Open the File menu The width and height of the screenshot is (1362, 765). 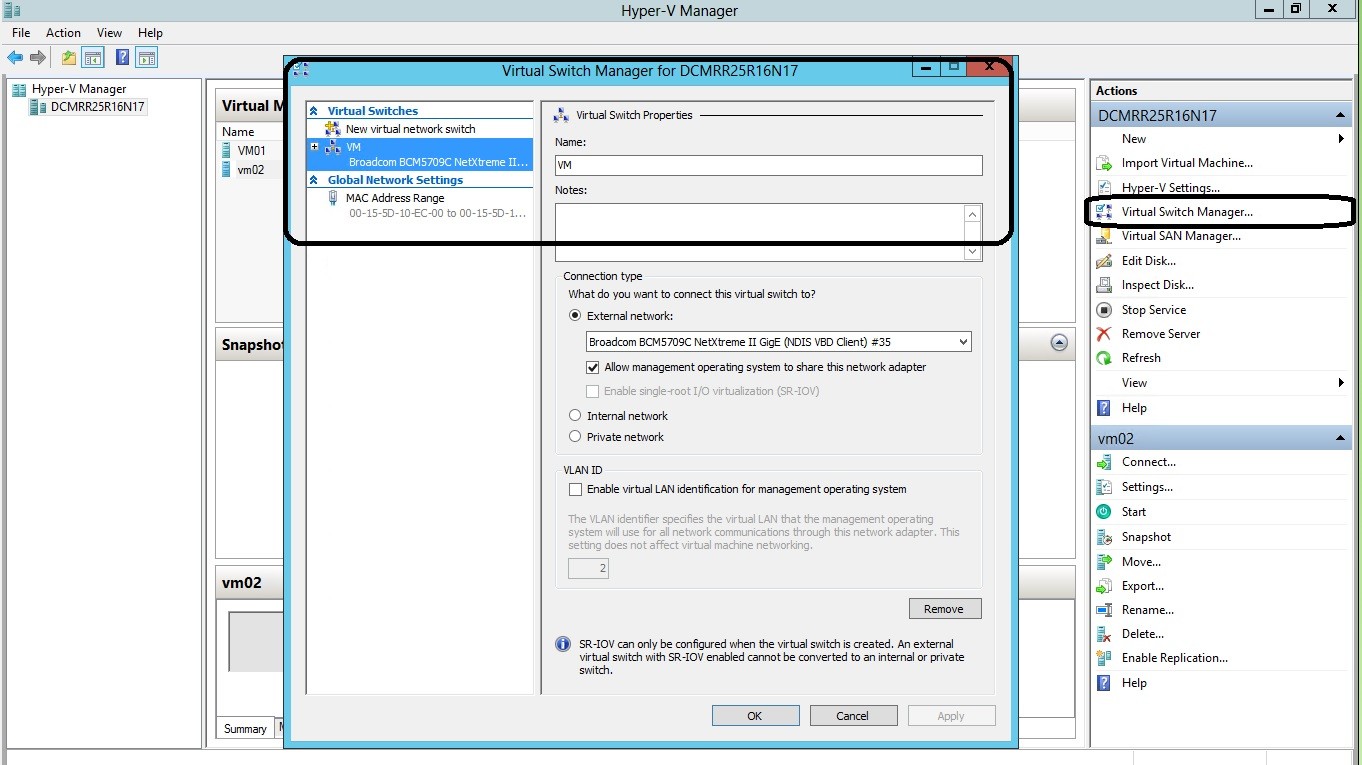click(21, 33)
